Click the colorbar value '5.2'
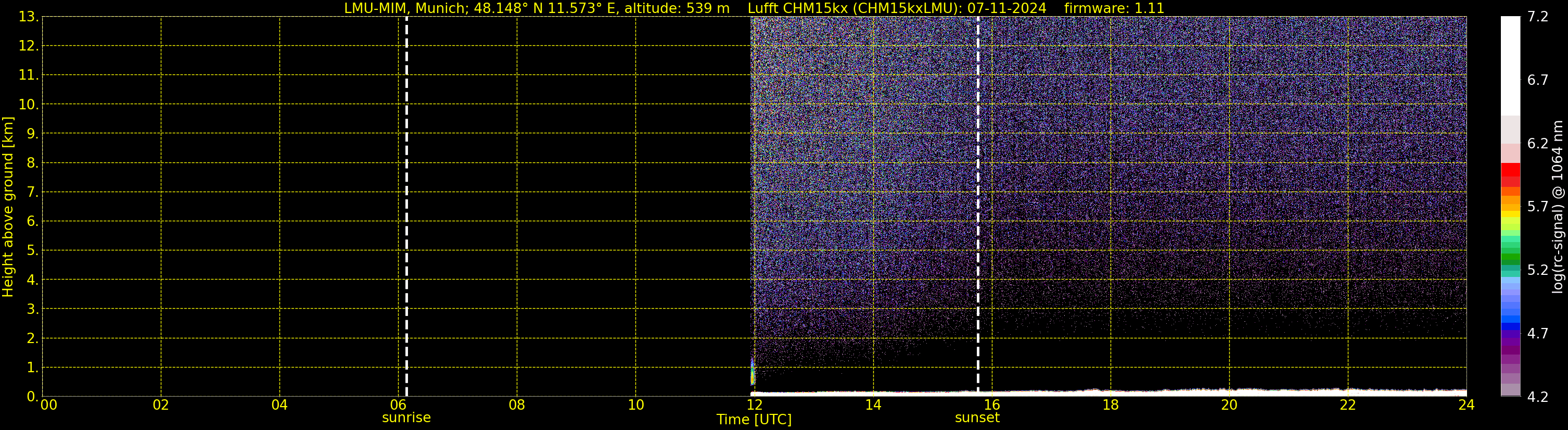Screen dimensions: 1568x430 click(1538, 270)
